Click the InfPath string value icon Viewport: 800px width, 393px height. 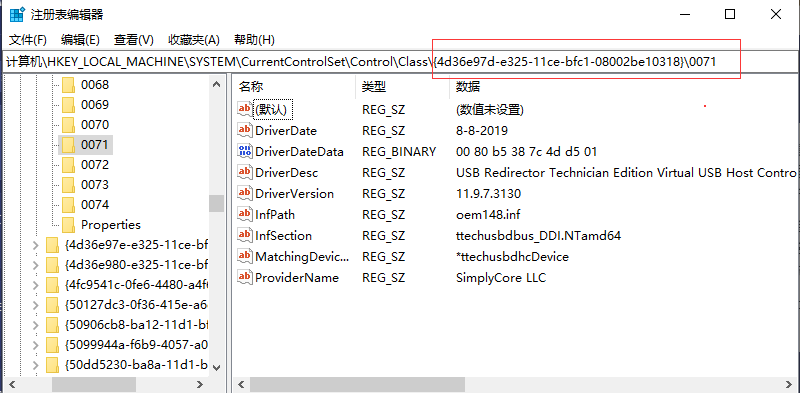tap(245, 214)
